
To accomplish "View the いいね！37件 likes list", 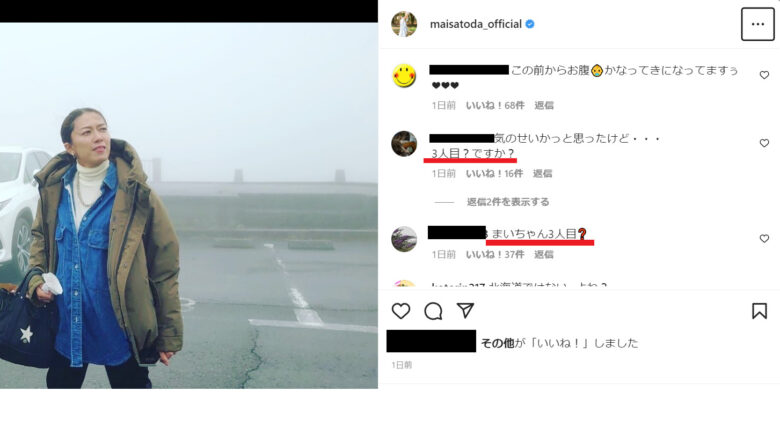I will pyautogui.click(x=495, y=255).
